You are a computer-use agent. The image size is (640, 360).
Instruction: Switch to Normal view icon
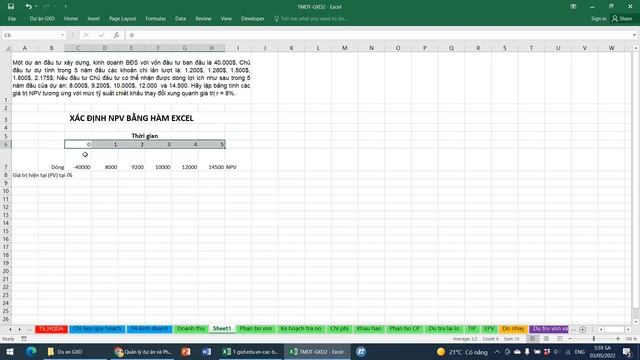[x=533, y=339]
